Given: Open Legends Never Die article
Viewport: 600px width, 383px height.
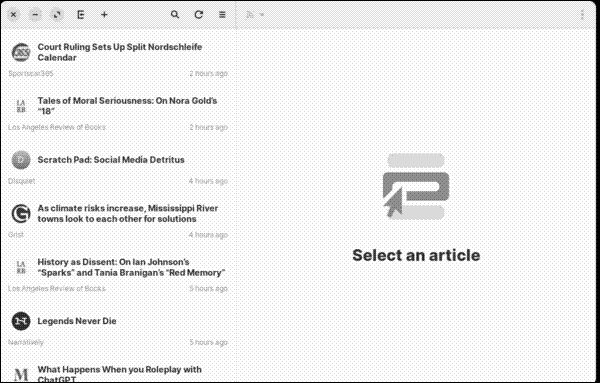Looking at the screenshot, I should click(x=77, y=321).
